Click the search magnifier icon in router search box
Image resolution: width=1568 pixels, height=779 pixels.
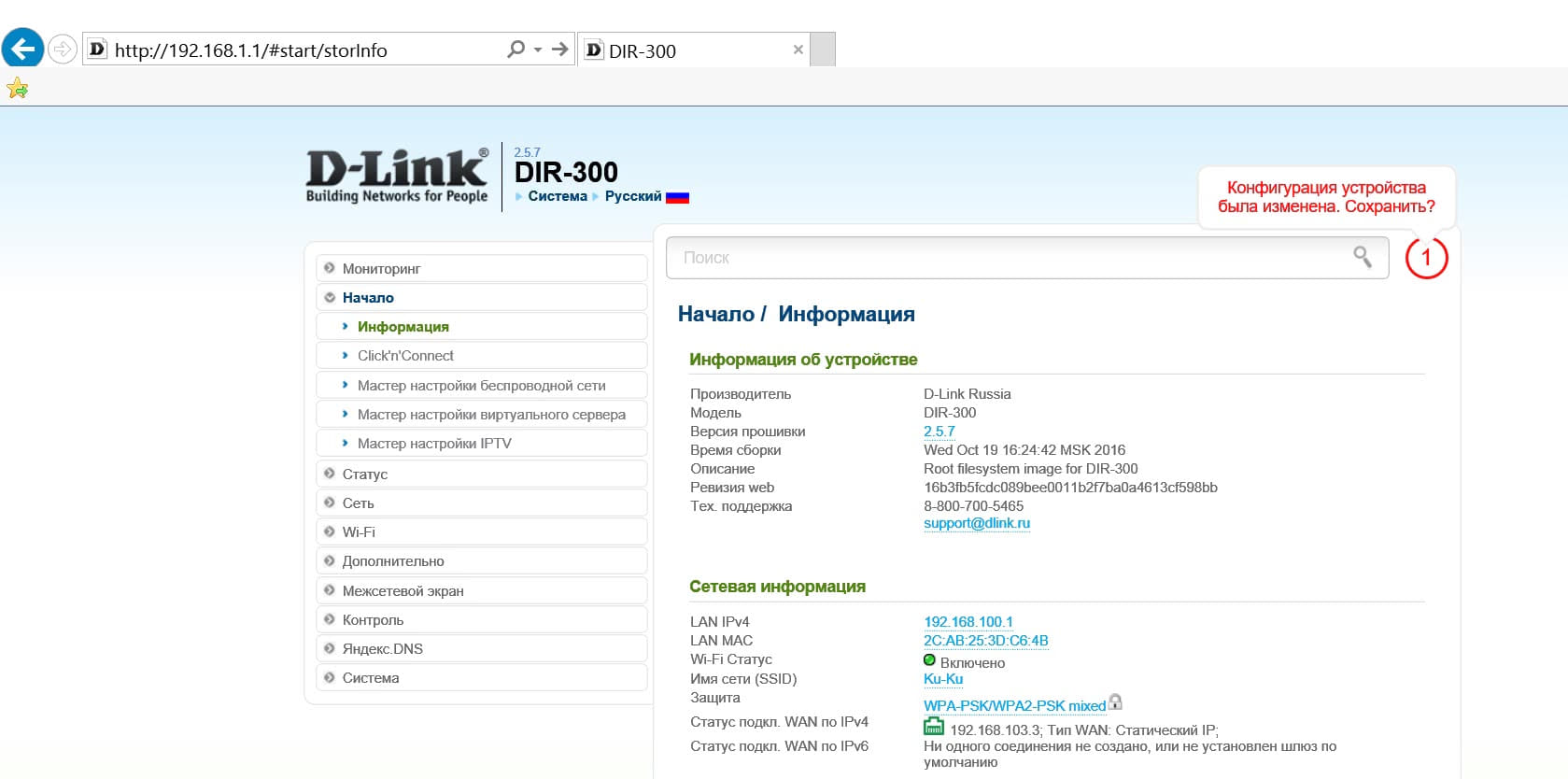(1363, 257)
